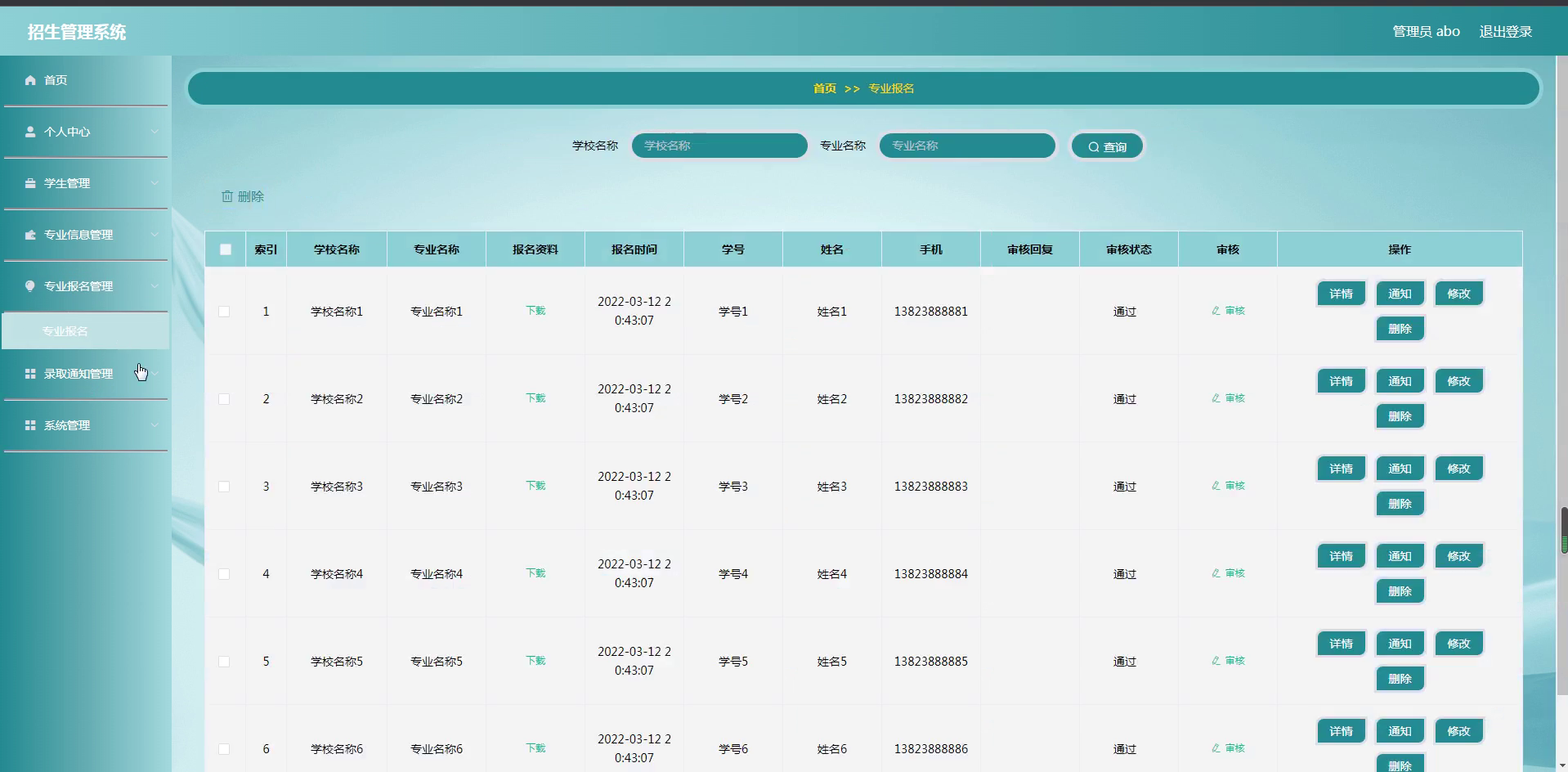Click the 审核状态 column header
The height and width of the screenshot is (772, 1568).
click(x=1128, y=249)
